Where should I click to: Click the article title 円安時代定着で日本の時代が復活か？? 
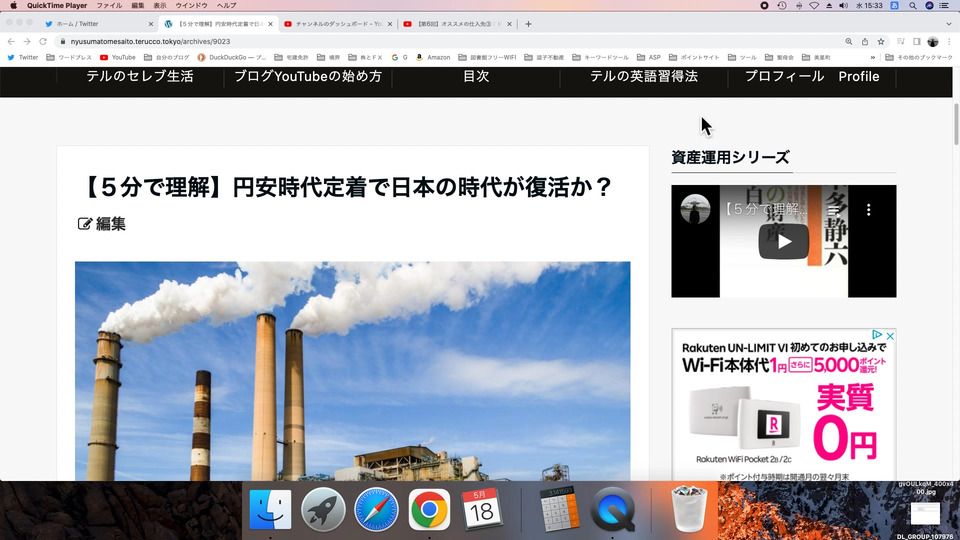point(347,187)
